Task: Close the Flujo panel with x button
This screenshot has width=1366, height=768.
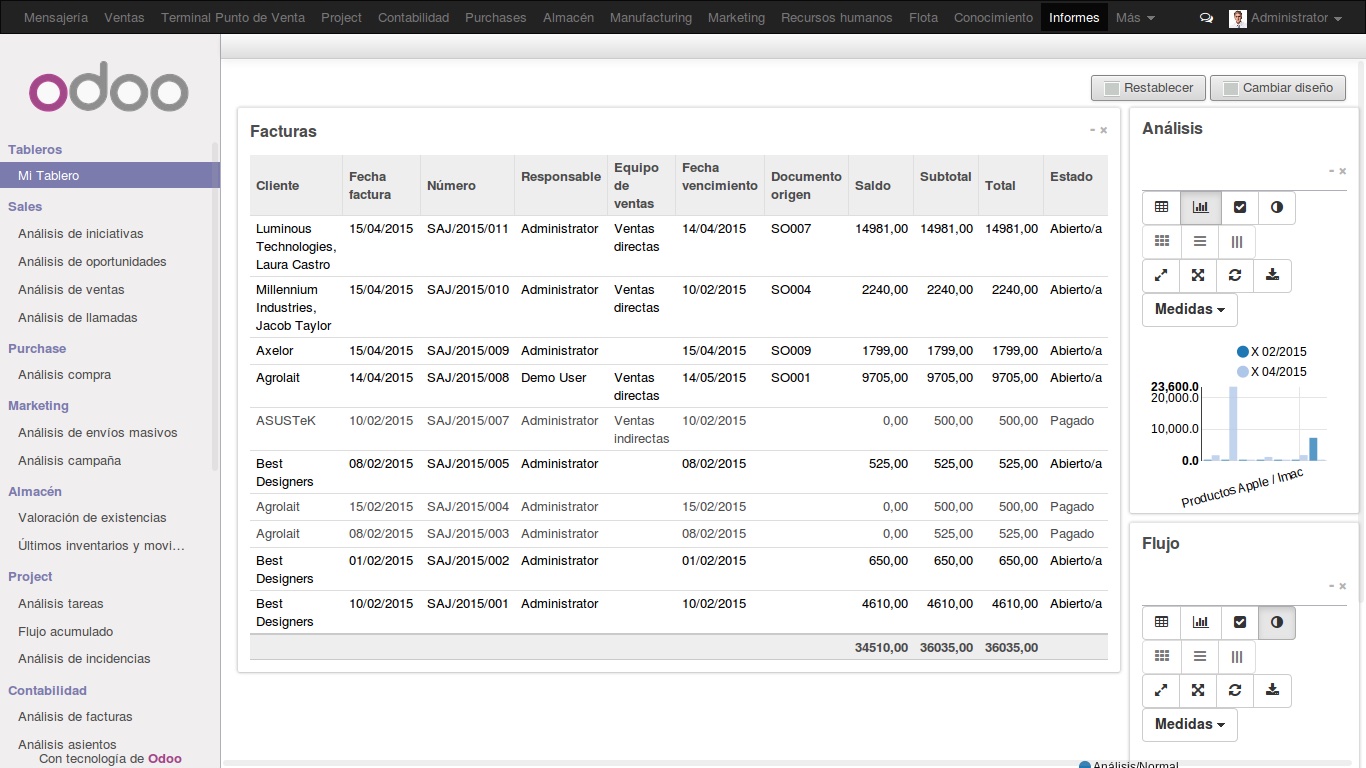Action: 1343,586
